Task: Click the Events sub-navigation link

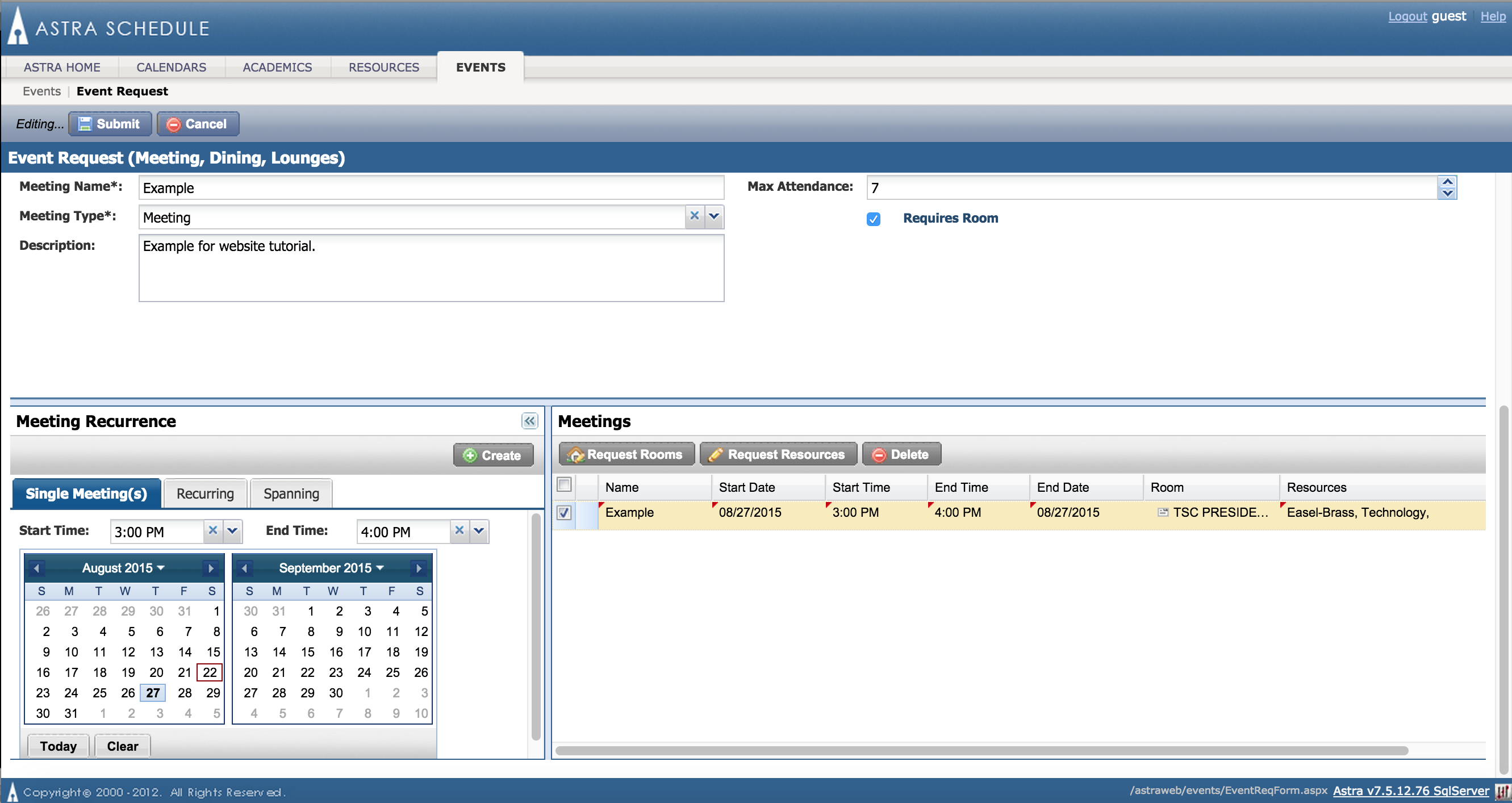Action: tap(41, 91)
